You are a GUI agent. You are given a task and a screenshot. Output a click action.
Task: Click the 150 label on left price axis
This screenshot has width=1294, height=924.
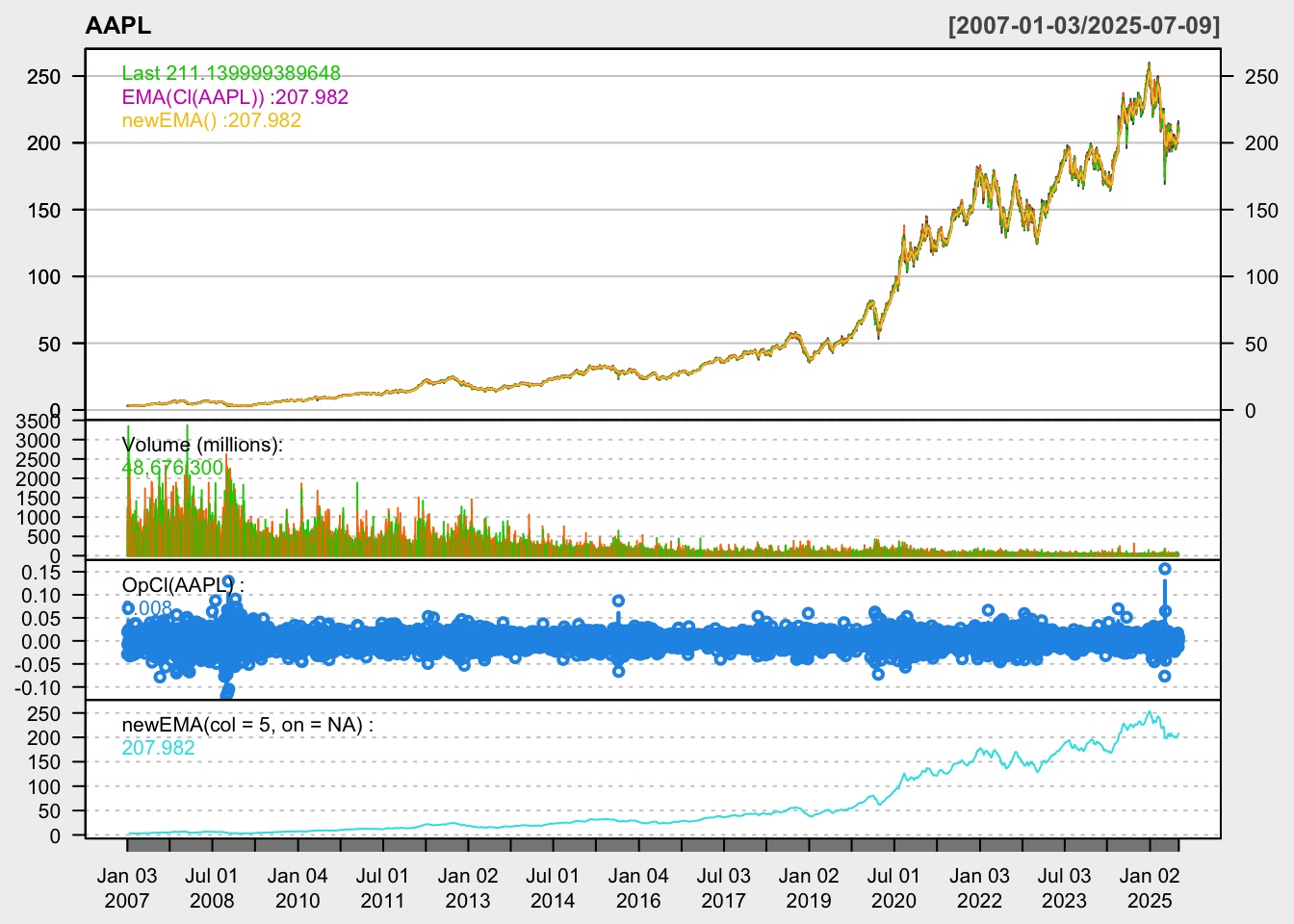tap(43, 210)
